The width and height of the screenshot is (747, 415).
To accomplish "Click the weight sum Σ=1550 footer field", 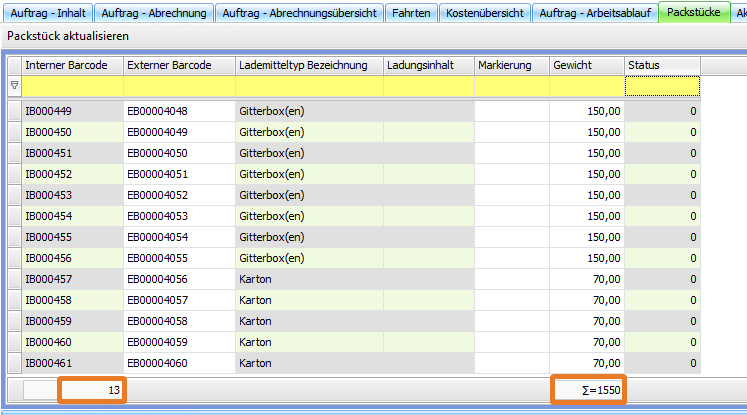I will [x=588, y=390].
